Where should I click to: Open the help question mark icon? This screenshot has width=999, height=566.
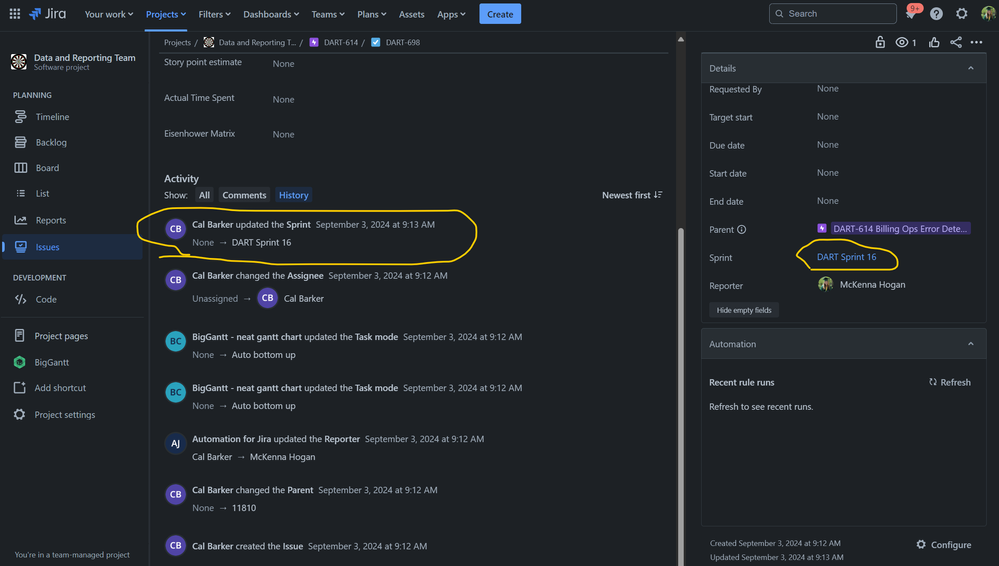pos(936,13)
